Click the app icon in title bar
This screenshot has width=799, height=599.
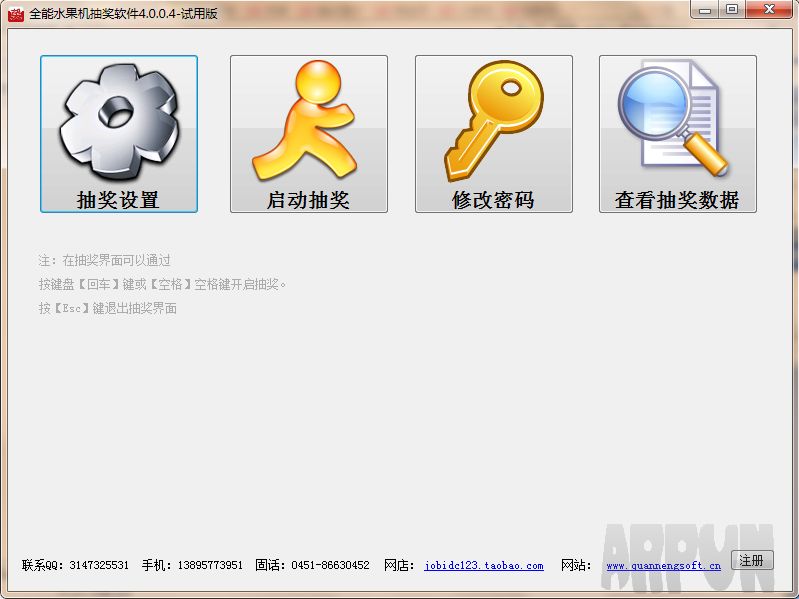click(16, 14)
